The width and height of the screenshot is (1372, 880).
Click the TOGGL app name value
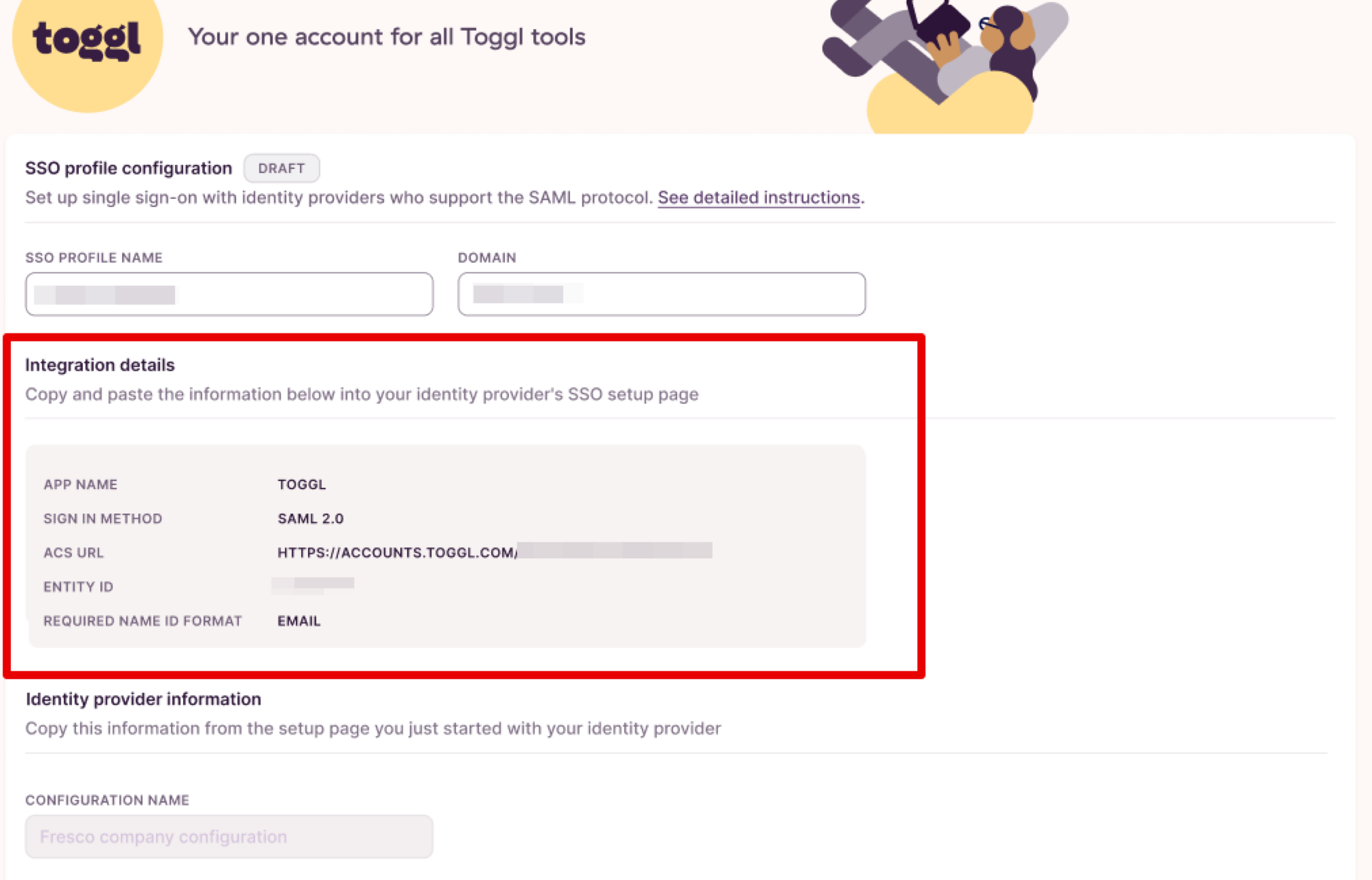click(x=302, y=484)
